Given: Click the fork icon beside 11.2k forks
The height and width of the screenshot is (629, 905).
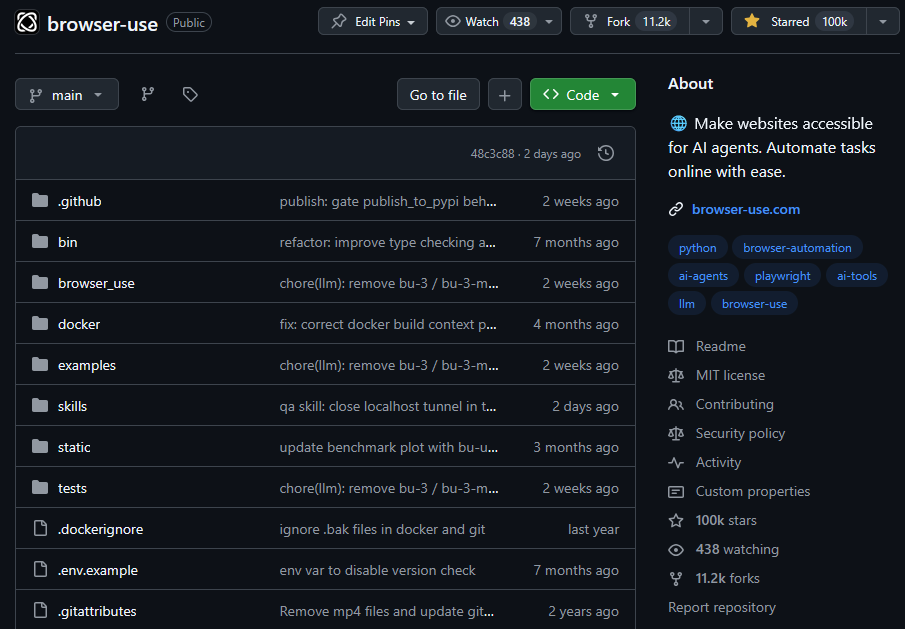Looking at the screenshot, I should tap(676, 579).
